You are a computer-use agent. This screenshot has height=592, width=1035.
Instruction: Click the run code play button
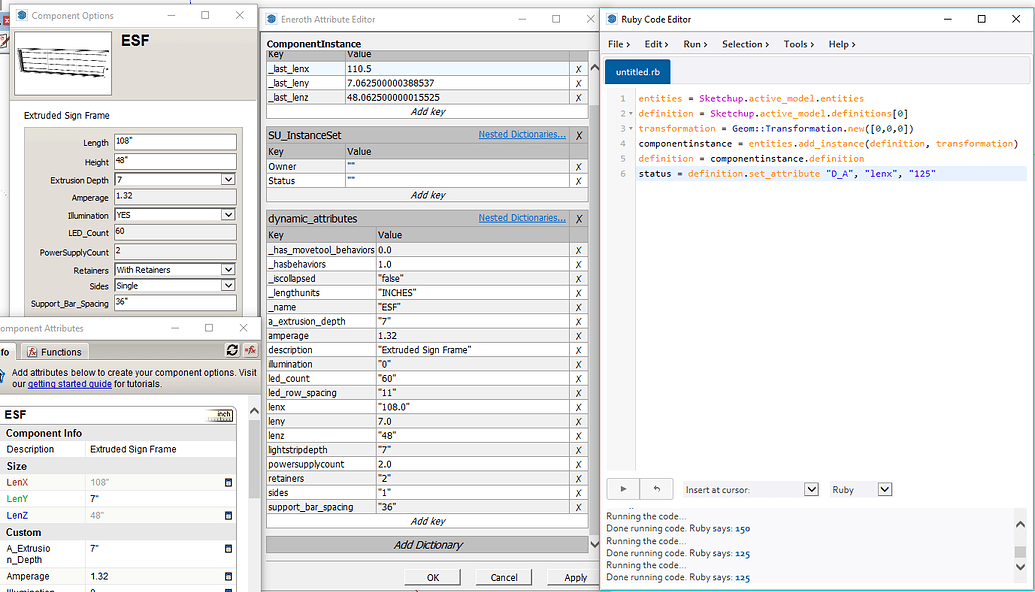point(624,489)
